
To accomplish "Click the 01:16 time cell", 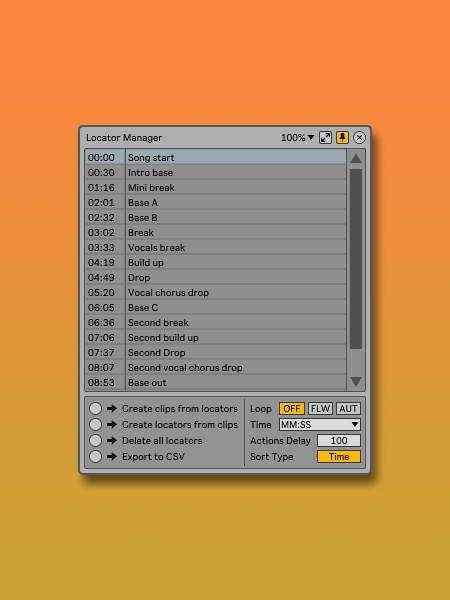I will click(105, 188).
